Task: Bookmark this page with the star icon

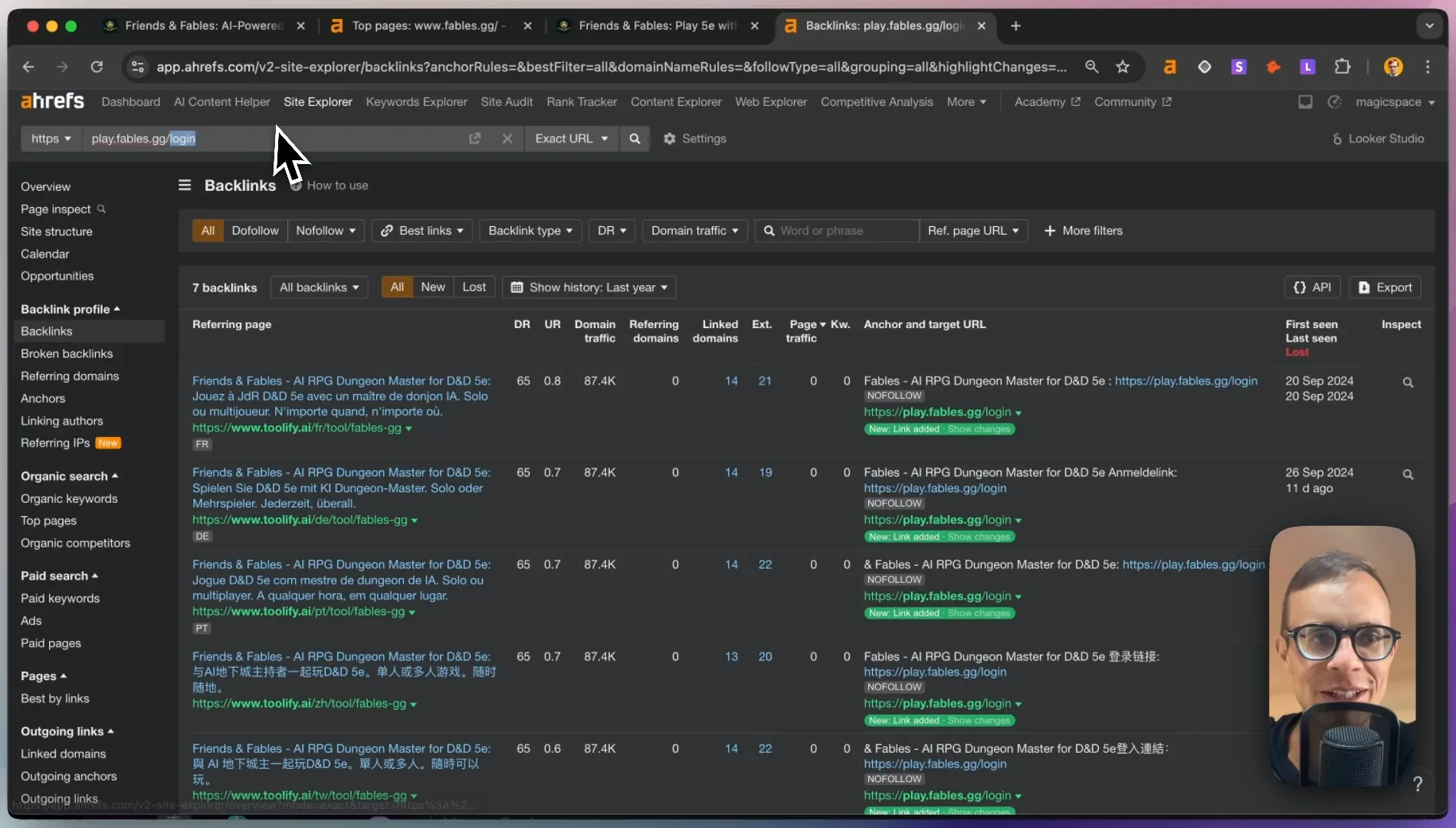Action: pos(1123,67)
